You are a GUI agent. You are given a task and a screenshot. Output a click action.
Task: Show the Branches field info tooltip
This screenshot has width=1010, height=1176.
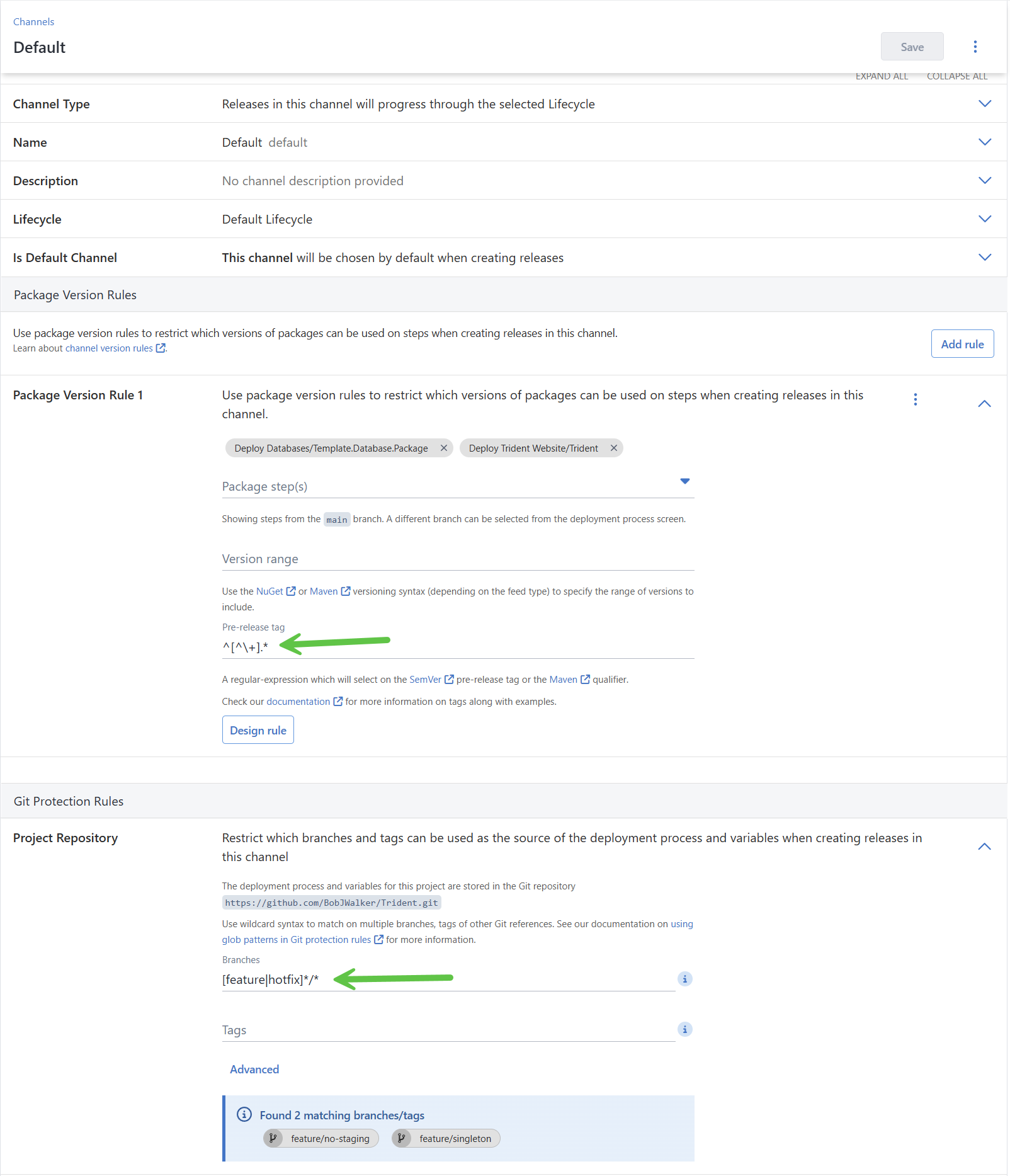pos(684,978)
